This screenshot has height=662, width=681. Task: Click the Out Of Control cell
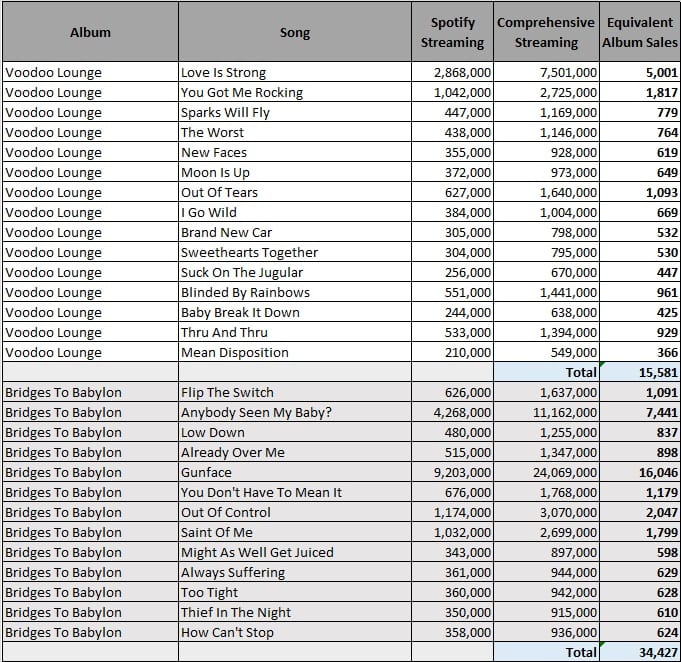pos(295,512)
